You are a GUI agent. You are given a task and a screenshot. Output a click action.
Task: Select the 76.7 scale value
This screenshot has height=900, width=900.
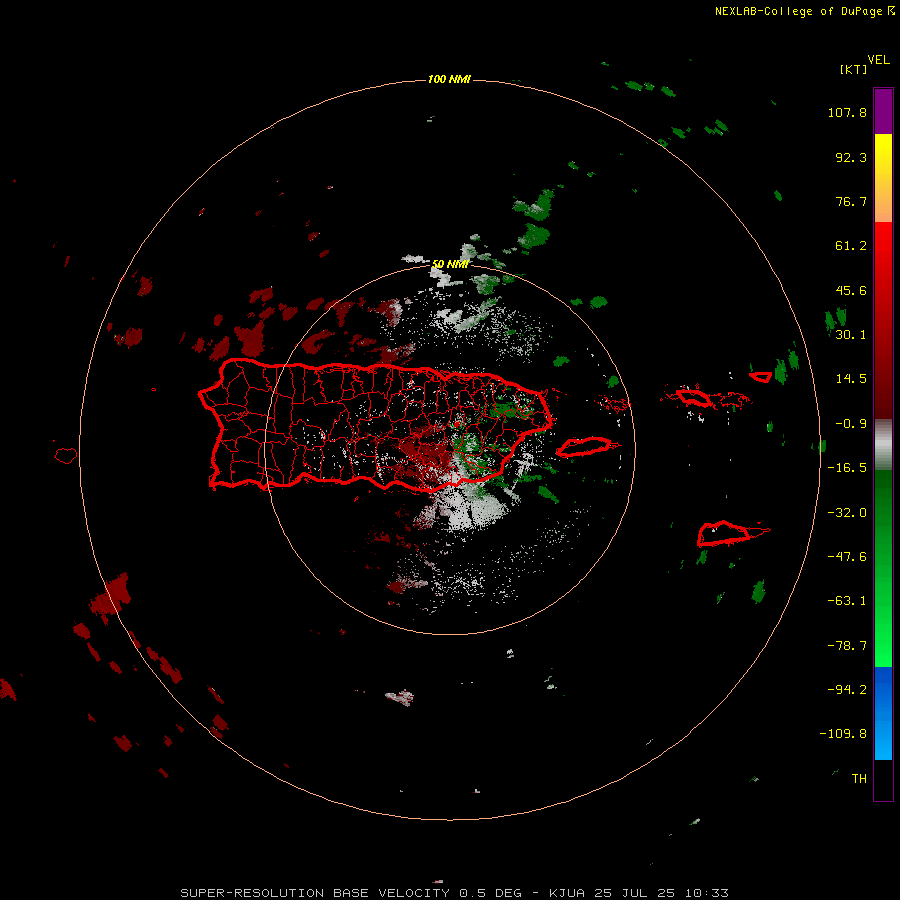pos(851,201)
